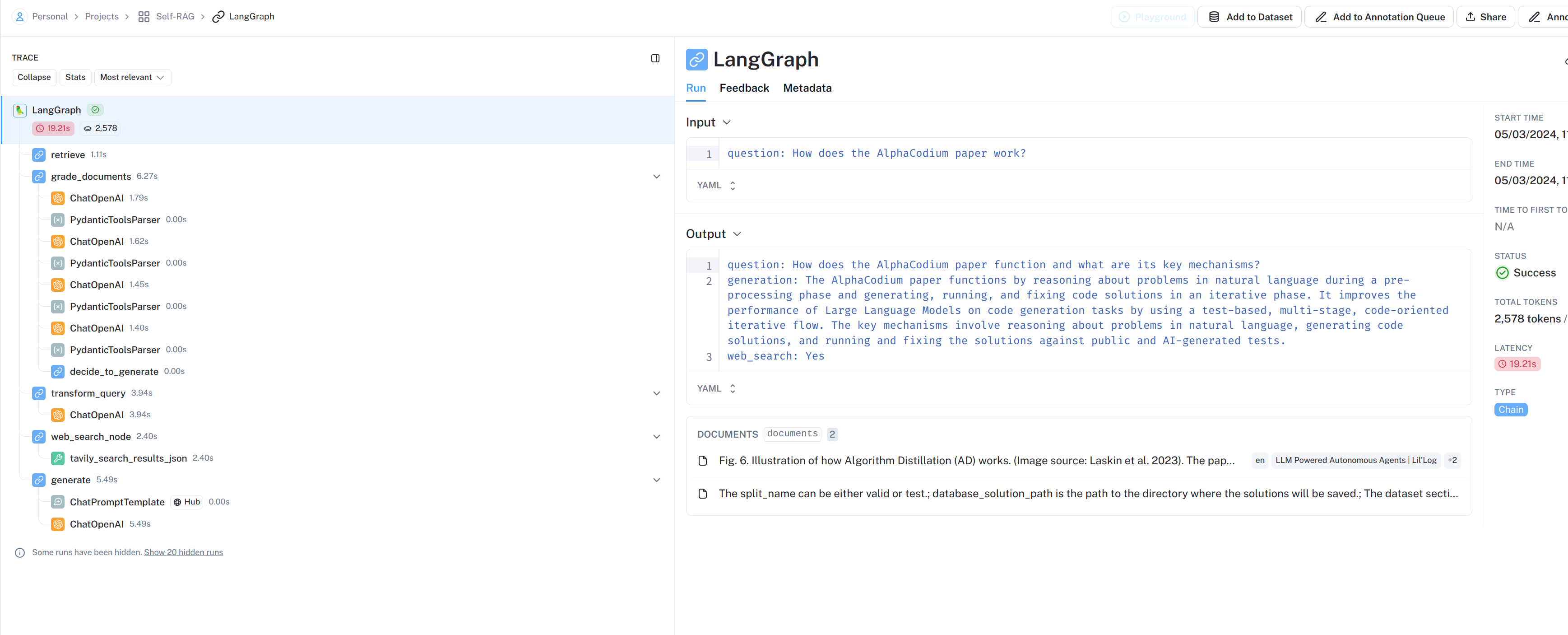The image size is (1568, 635).
Task: Click Show 20 hidden runs link
Action: point(183,553)
